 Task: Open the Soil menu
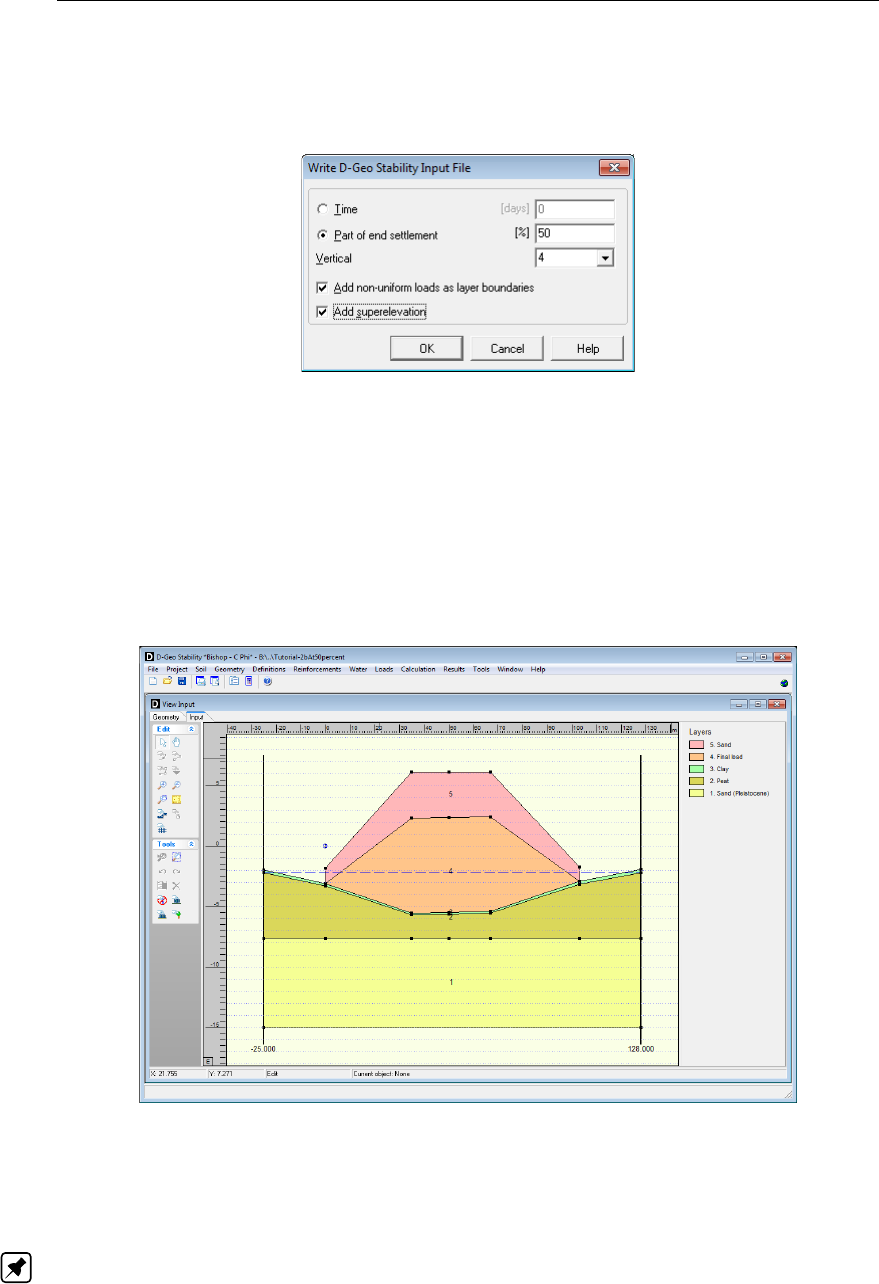pyautogui.click(x=201, y=668)
